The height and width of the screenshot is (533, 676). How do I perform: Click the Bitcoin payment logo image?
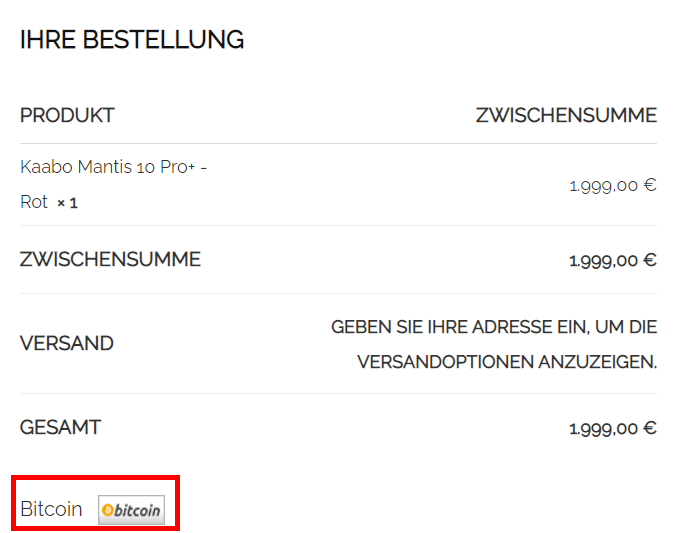pos(131,510)
